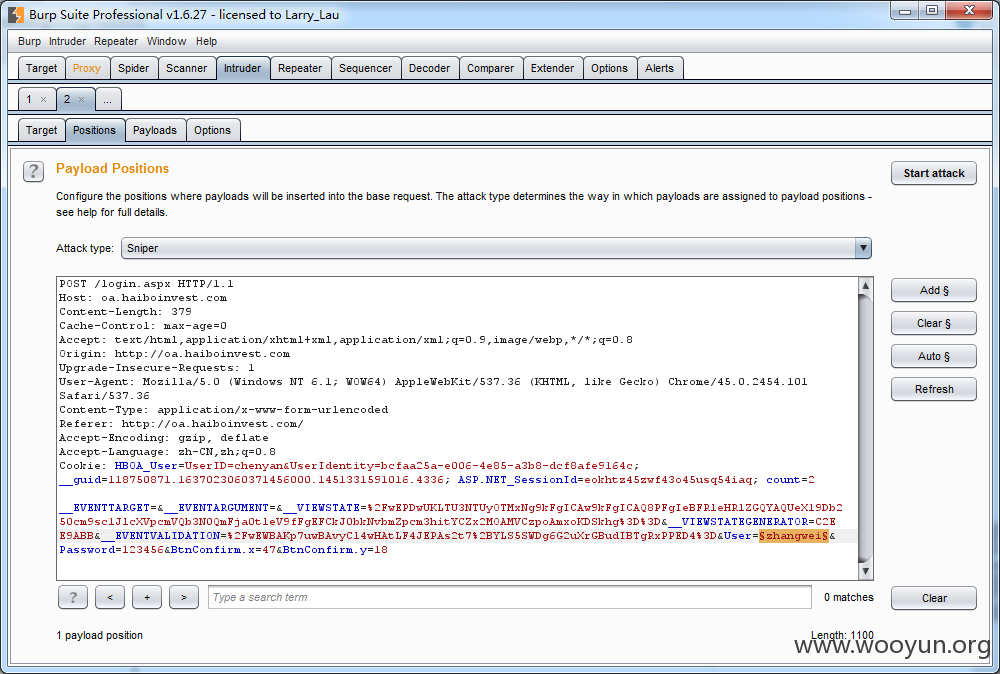Open the Window menu
The width and height of the screenshot is (1000, 674).
point(166,41)
